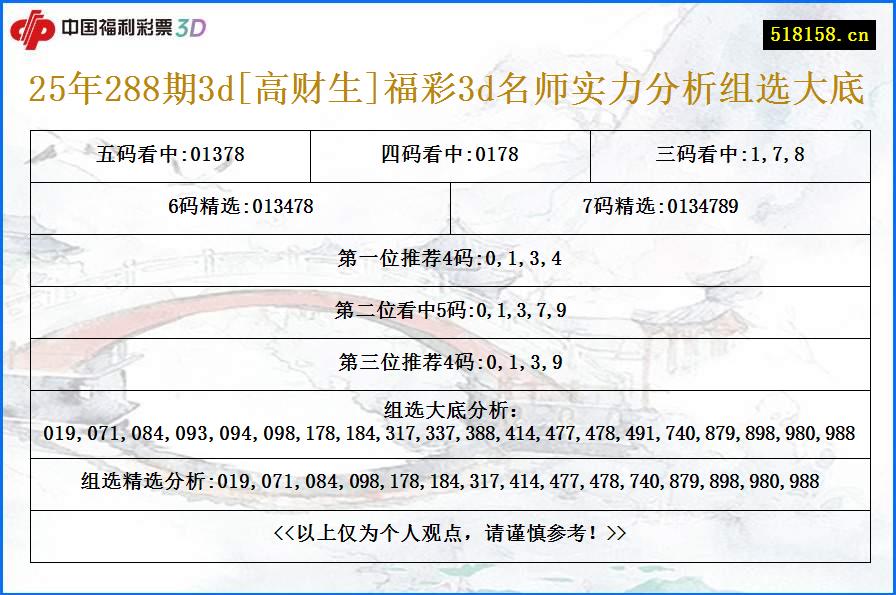Click the 第三位推荐4码:0,1,3,9 row

448,362
